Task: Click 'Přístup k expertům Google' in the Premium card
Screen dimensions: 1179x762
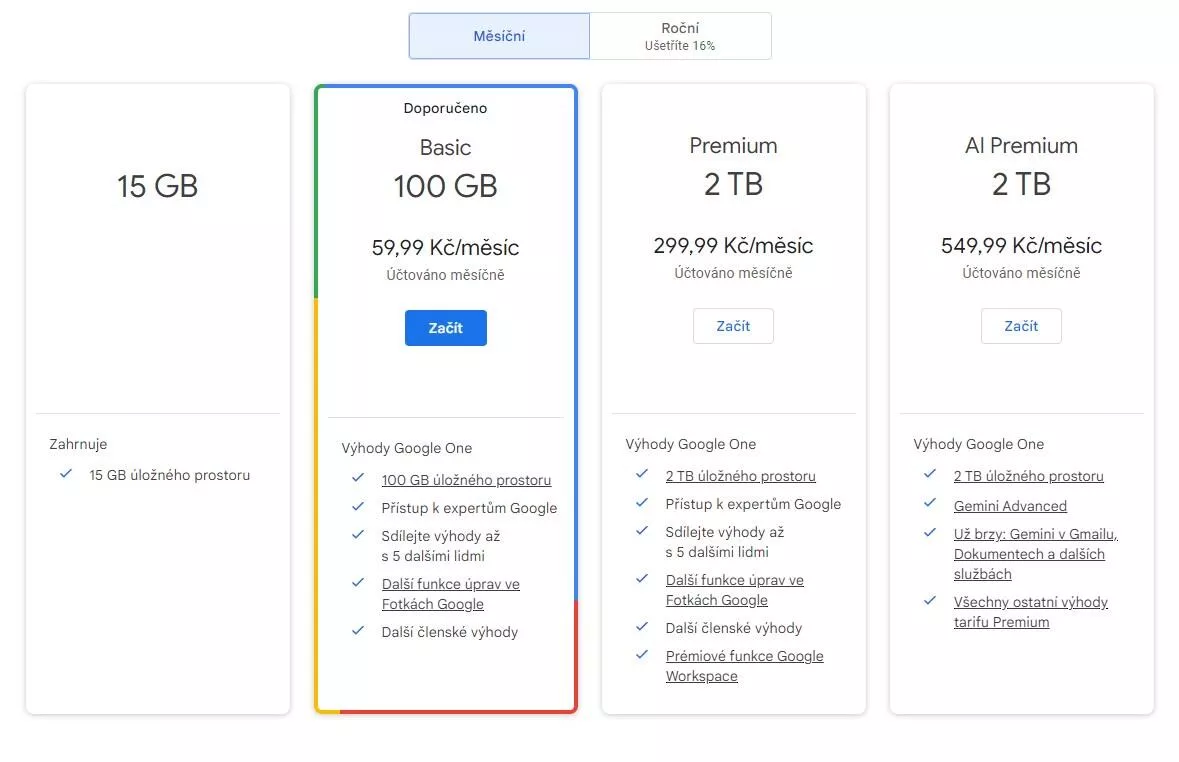Action: pyautogui.click(x=753, y=505)
